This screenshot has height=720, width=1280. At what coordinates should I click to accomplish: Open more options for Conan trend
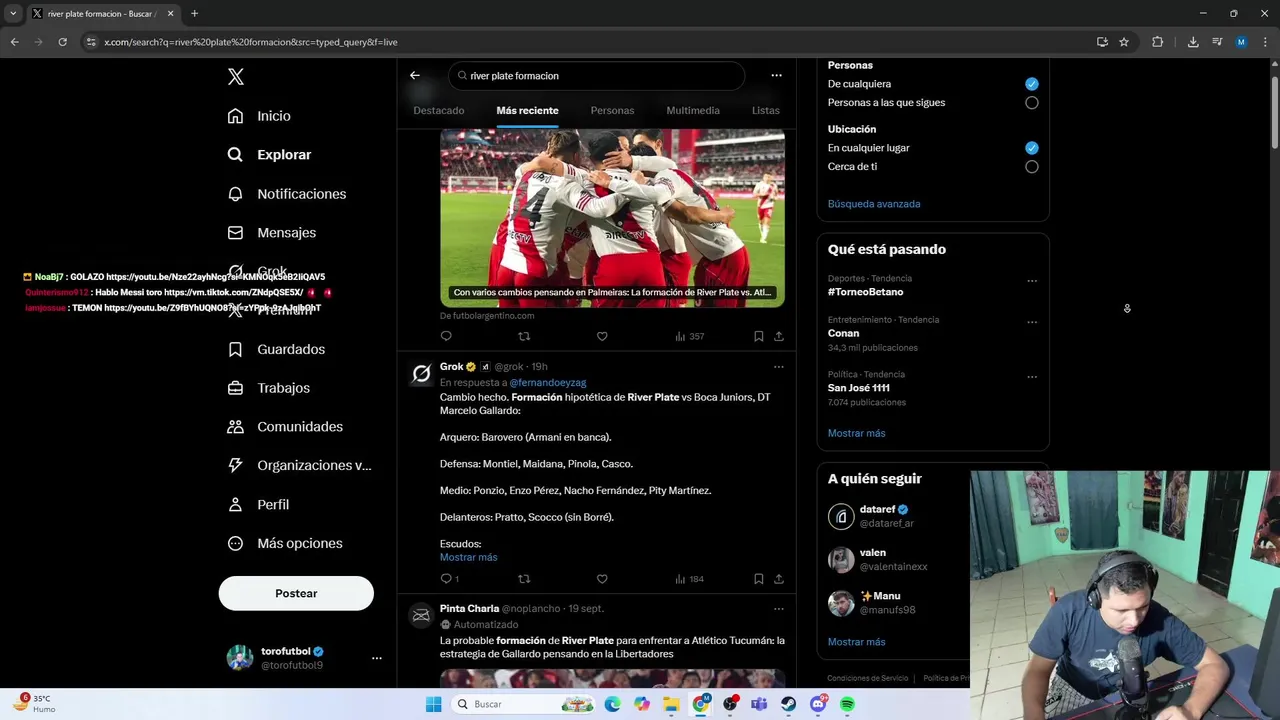click(1032, 322)
